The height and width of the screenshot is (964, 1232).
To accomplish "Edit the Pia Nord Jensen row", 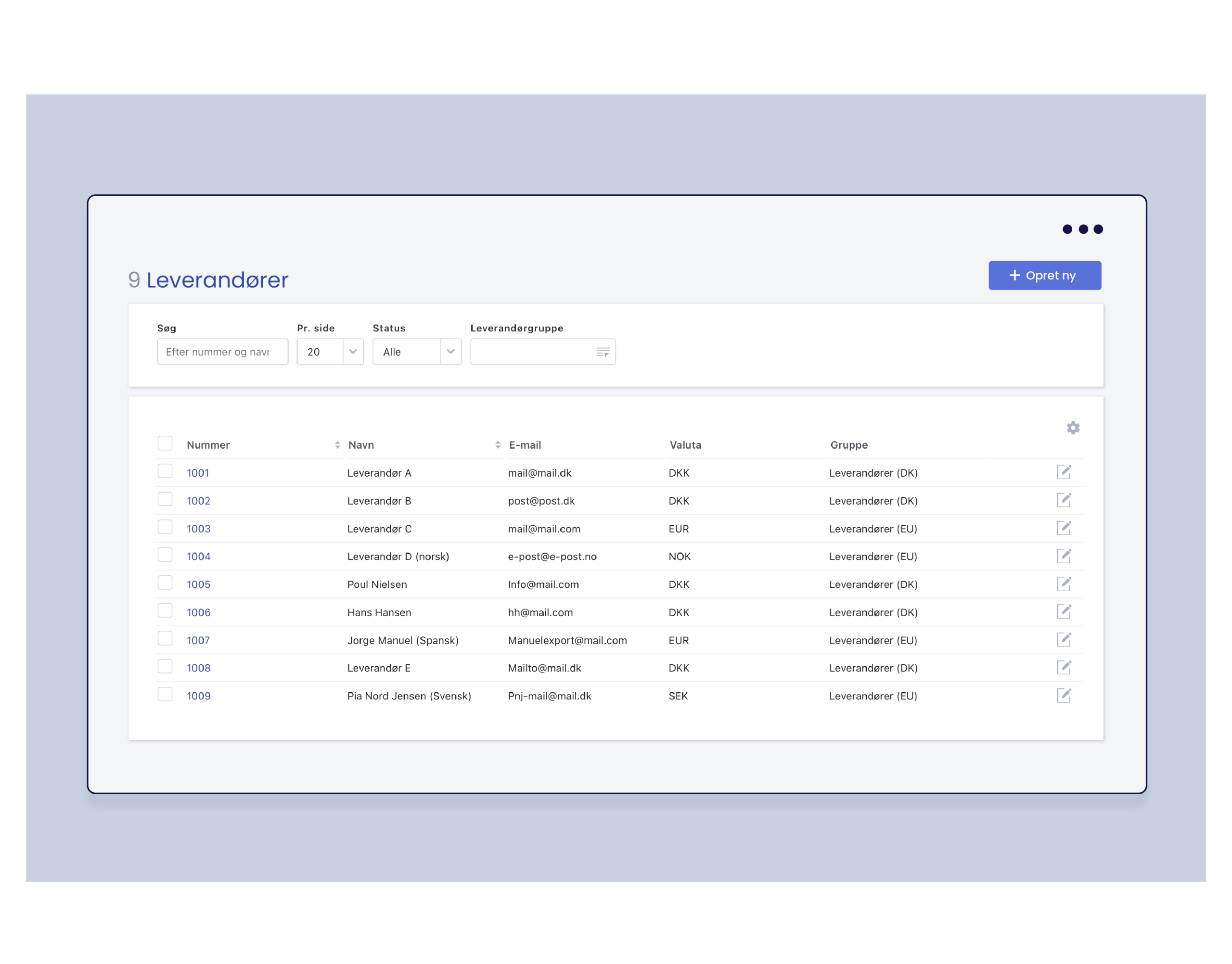I will [1064, 696].
